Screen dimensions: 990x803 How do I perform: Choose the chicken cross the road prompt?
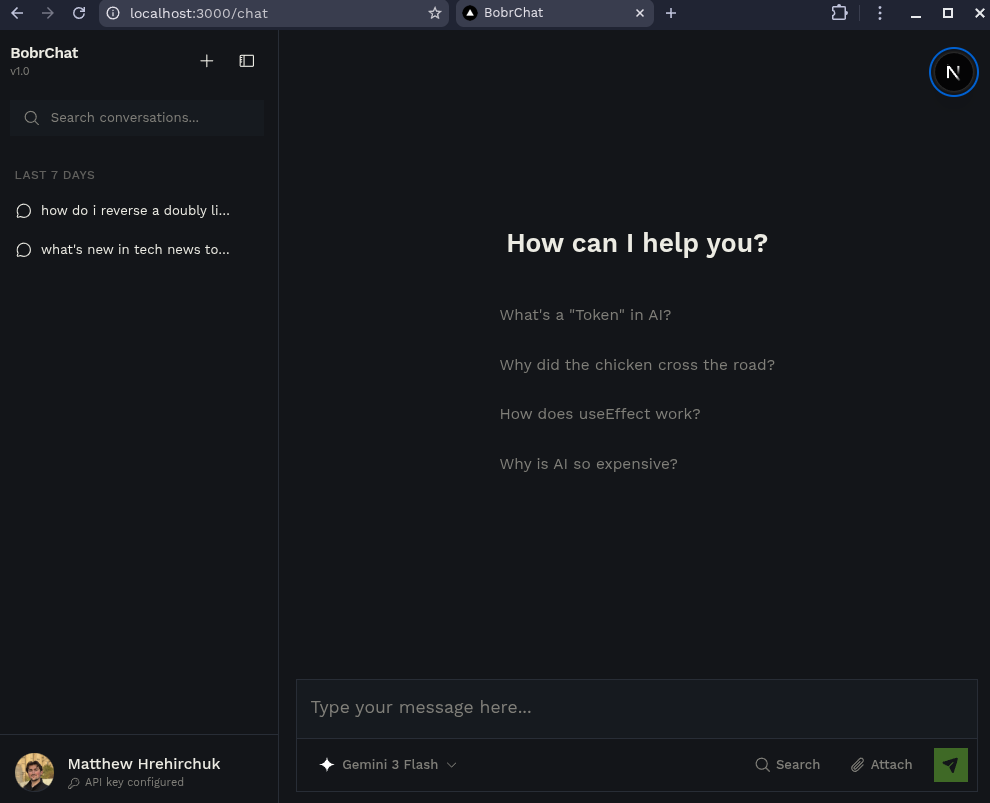pyautogui.click(x=637, y=365)
